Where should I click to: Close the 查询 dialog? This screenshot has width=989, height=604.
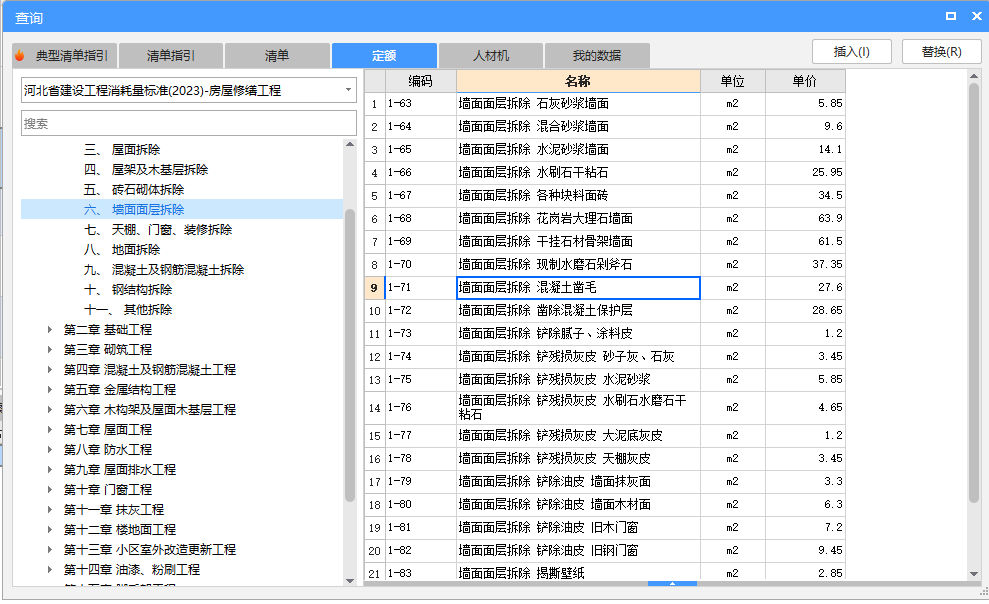coord(976,16)
